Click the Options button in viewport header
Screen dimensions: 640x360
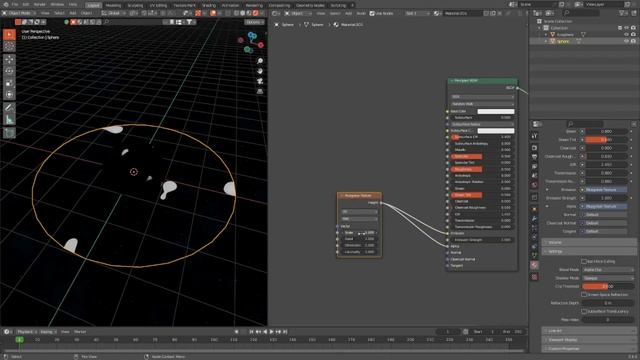[x=254, y=22]
